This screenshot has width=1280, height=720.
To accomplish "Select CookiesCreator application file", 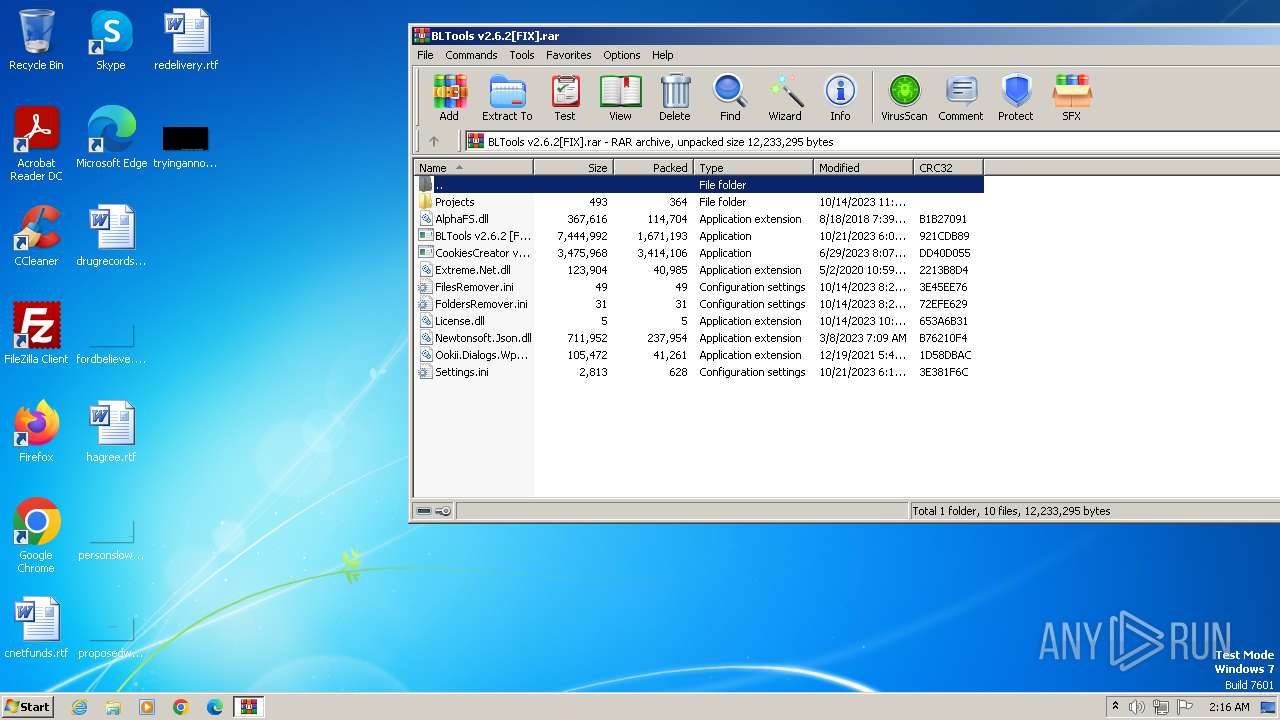I will (x=699, y=253).
